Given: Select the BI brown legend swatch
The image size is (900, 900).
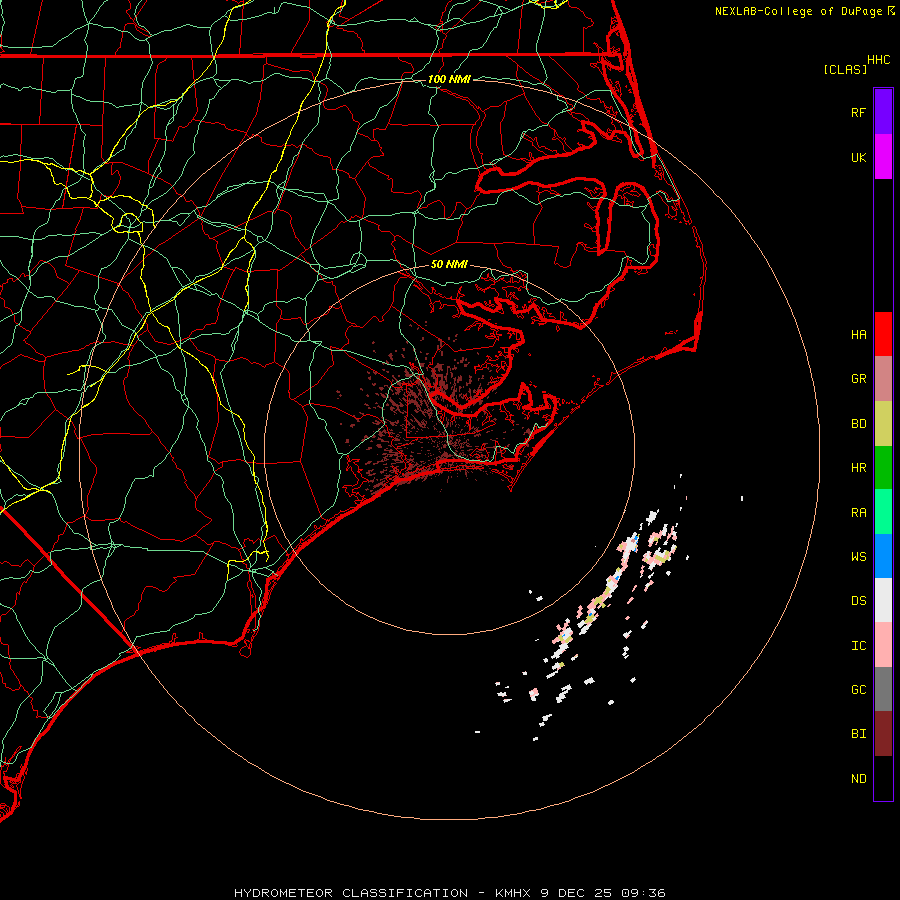Looking at the screenshot, I should [883, 734].
